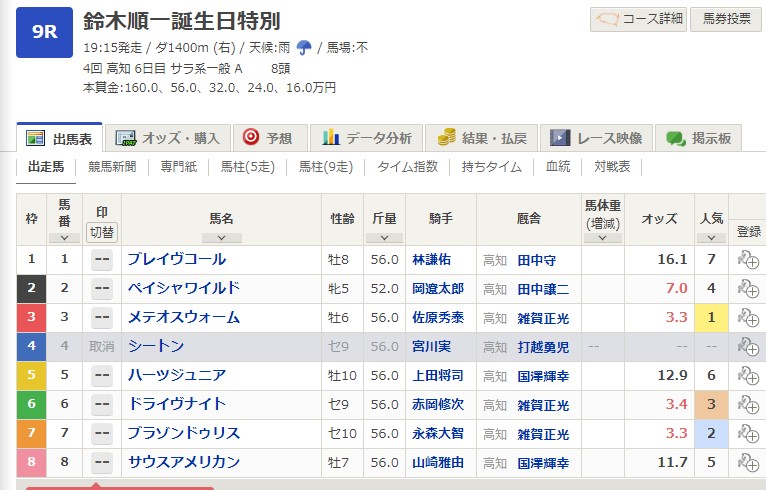Screen dimensions: 766x490
Task: Click the 切替 mark switch button
Action: pyautogui.click(x=102, y=232)
